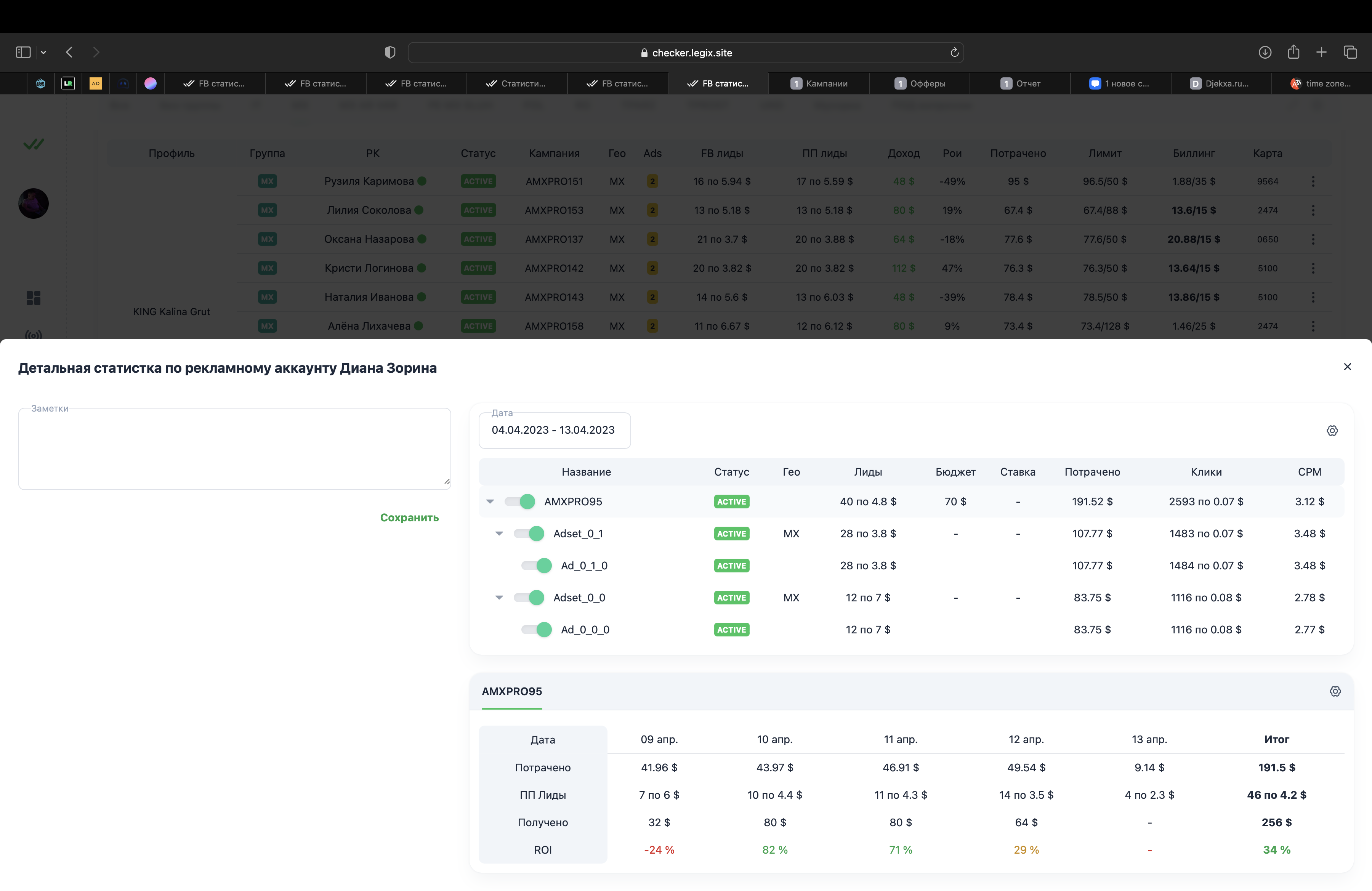Go forward to next page
The height and width of the screenshot is (891, 1372).
tap(96, 53)
